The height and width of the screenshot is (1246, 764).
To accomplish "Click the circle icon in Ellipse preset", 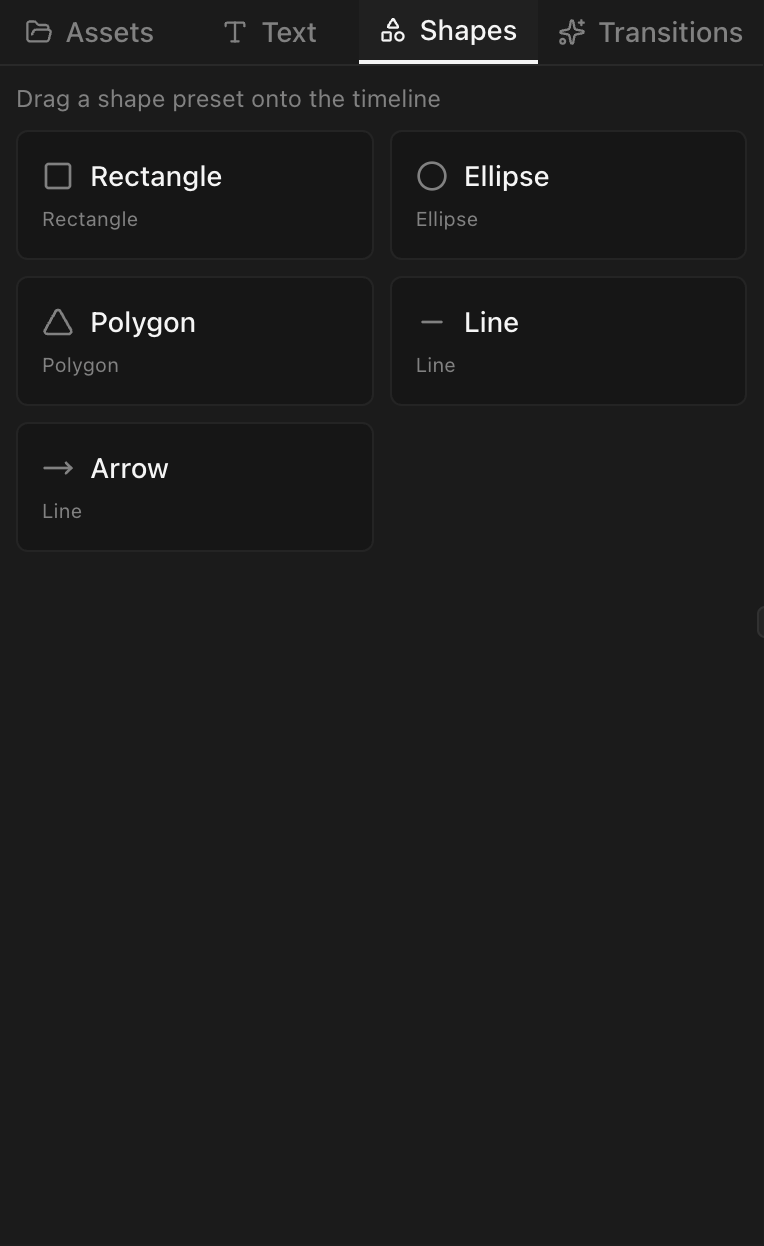I will click(x=432, y=176).
